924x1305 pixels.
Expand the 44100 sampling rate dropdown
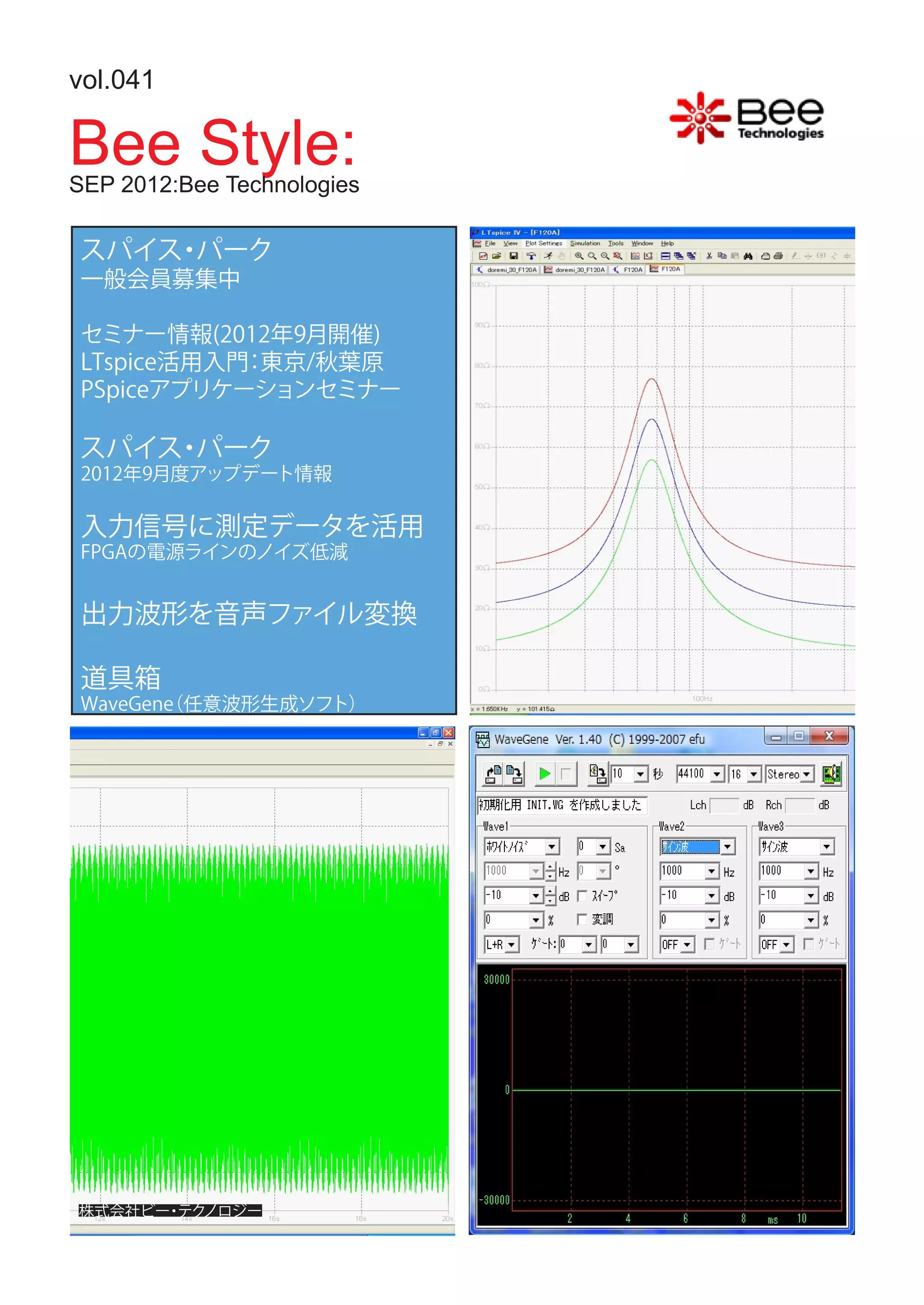click(717, 774)
